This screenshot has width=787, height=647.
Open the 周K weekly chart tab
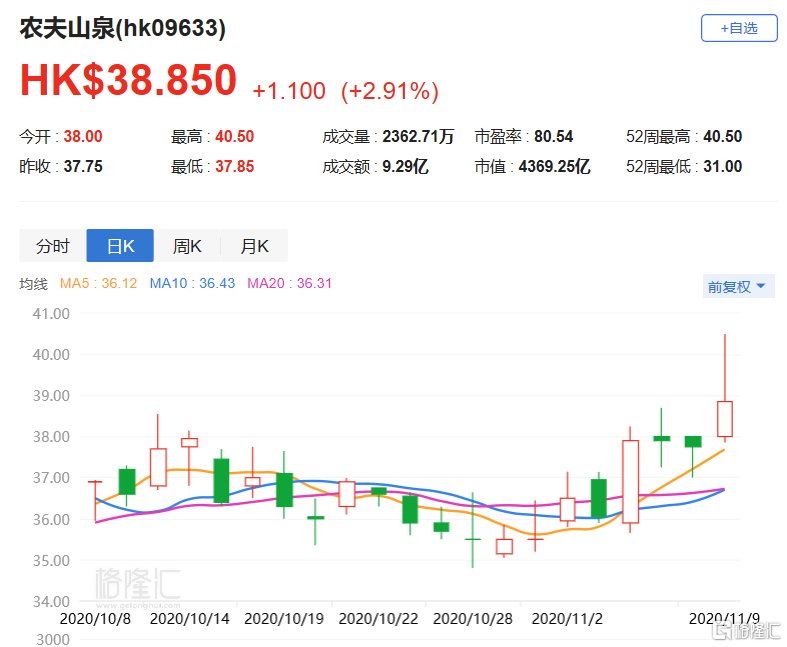[x=187, y=246]
